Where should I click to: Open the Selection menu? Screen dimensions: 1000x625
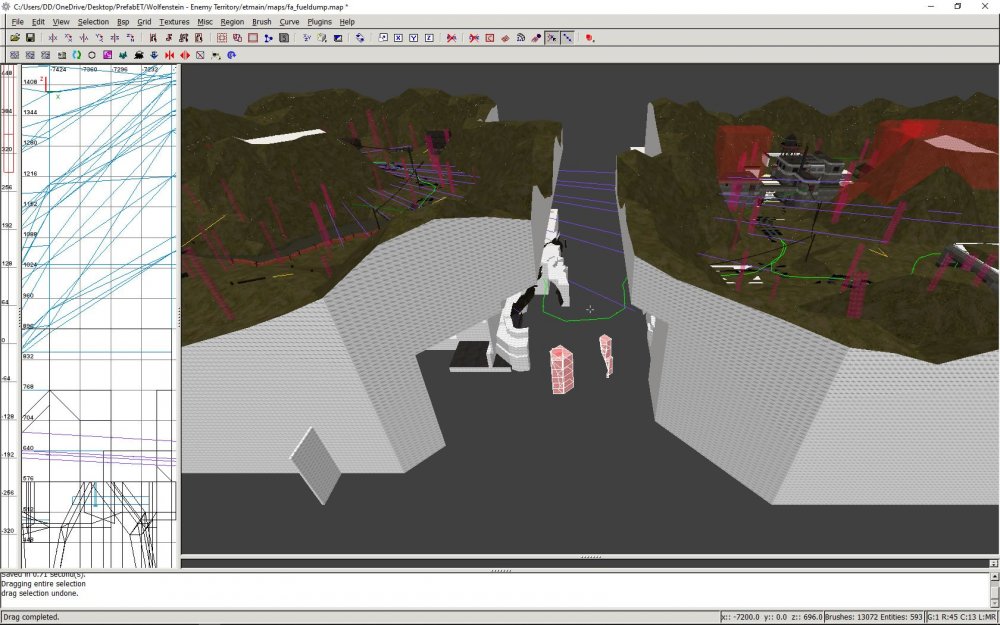pos(93,22)
